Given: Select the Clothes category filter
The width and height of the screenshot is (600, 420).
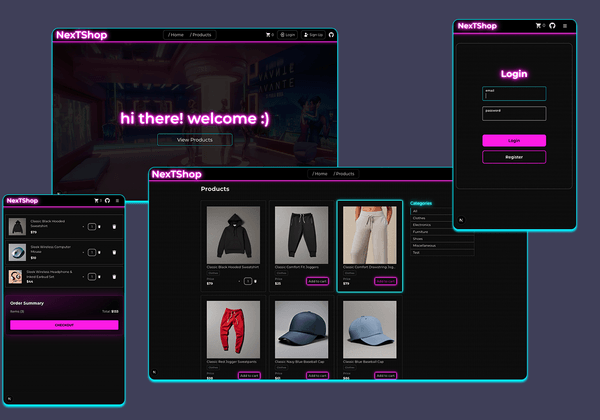Looking at the screenshot, I should tap(420, 218).
